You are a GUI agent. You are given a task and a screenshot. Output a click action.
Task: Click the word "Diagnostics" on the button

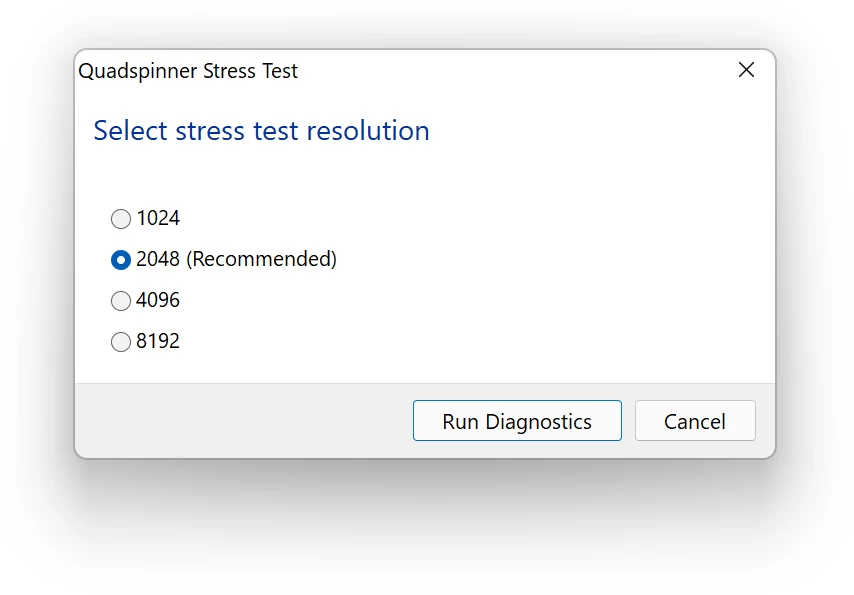(538, 422)
